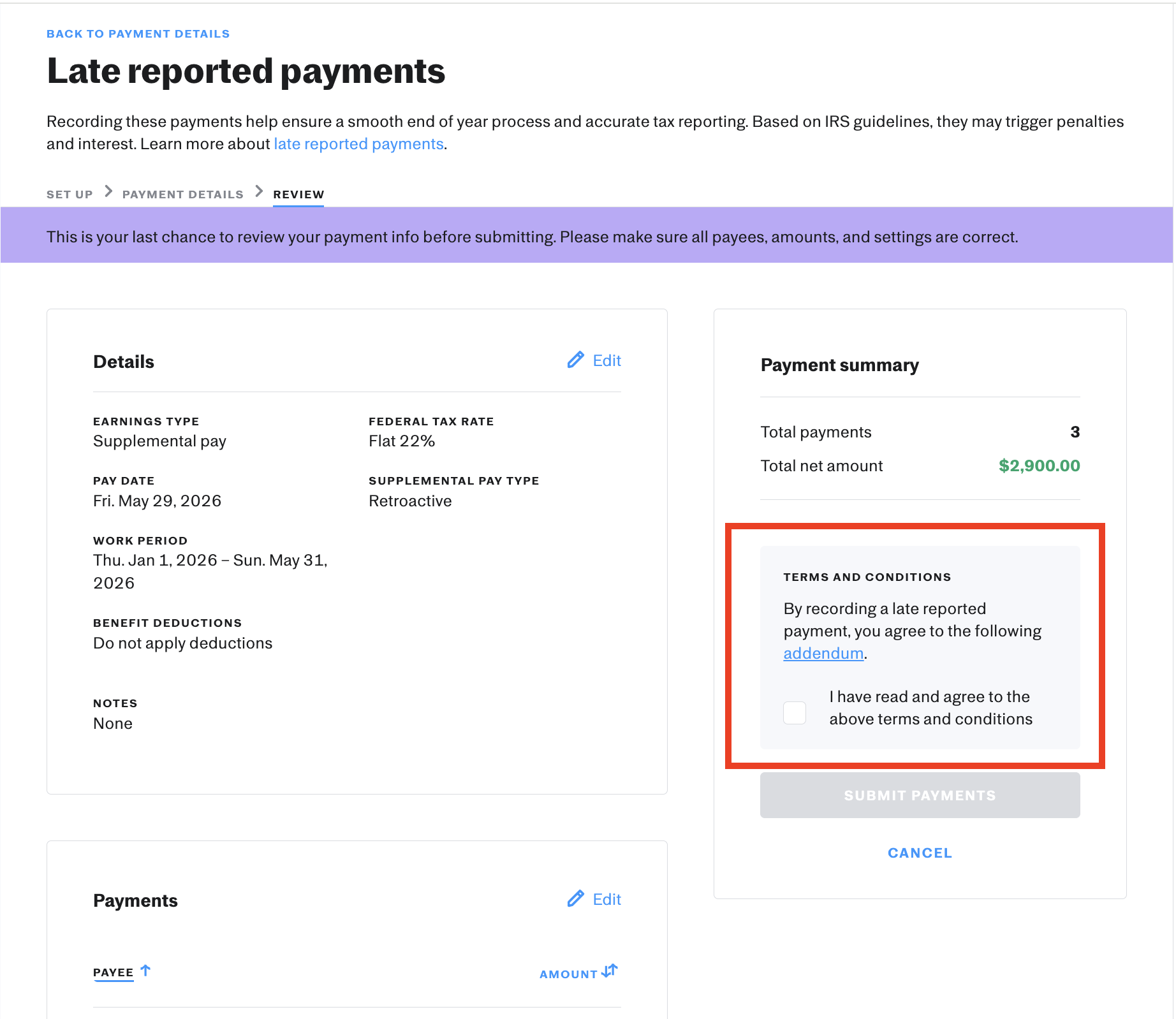Click the Late reported payments title
1176x1019 pixels.
(x=246, y=71)
